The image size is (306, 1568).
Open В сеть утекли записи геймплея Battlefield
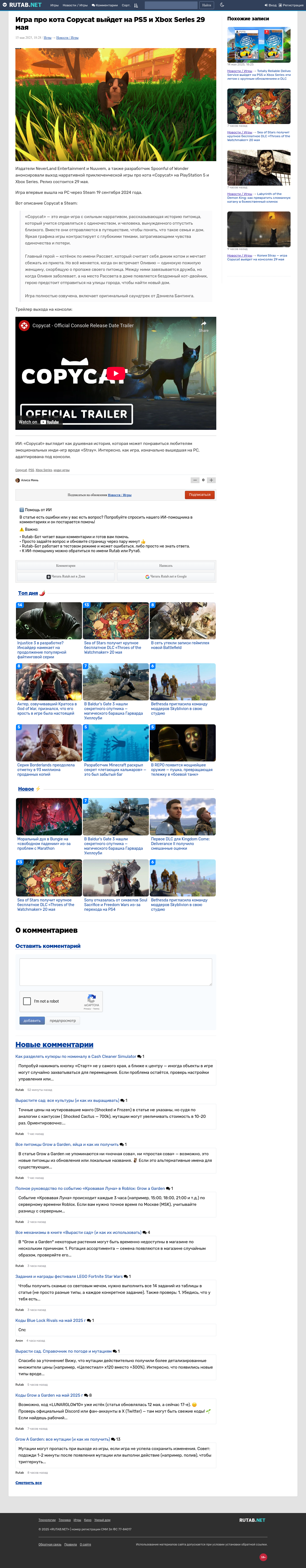pyautogui.click(x=180, y=645)
